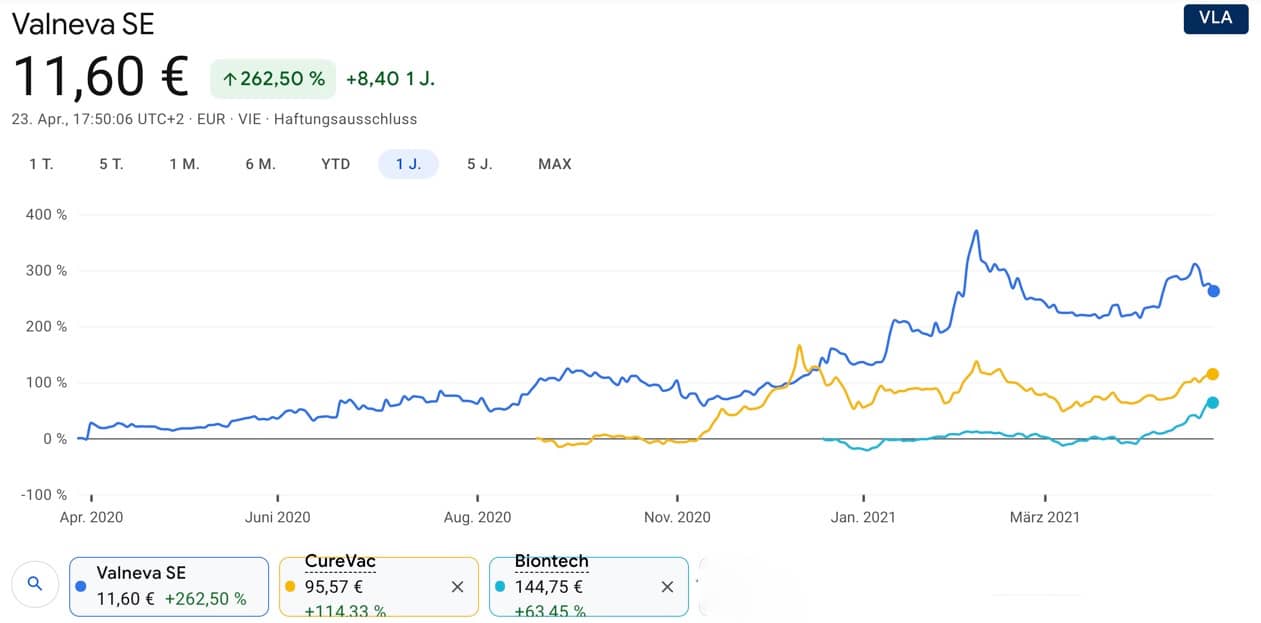1261x623 pixels.
Task: Click the 95,57 € CureVac price
Action: point(334,587)
